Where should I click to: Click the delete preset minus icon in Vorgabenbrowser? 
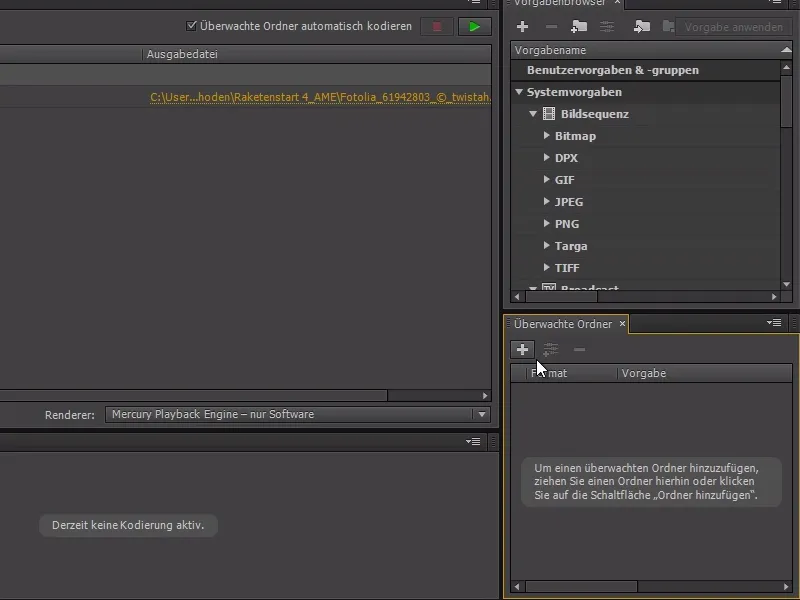(x=551, y=27)
